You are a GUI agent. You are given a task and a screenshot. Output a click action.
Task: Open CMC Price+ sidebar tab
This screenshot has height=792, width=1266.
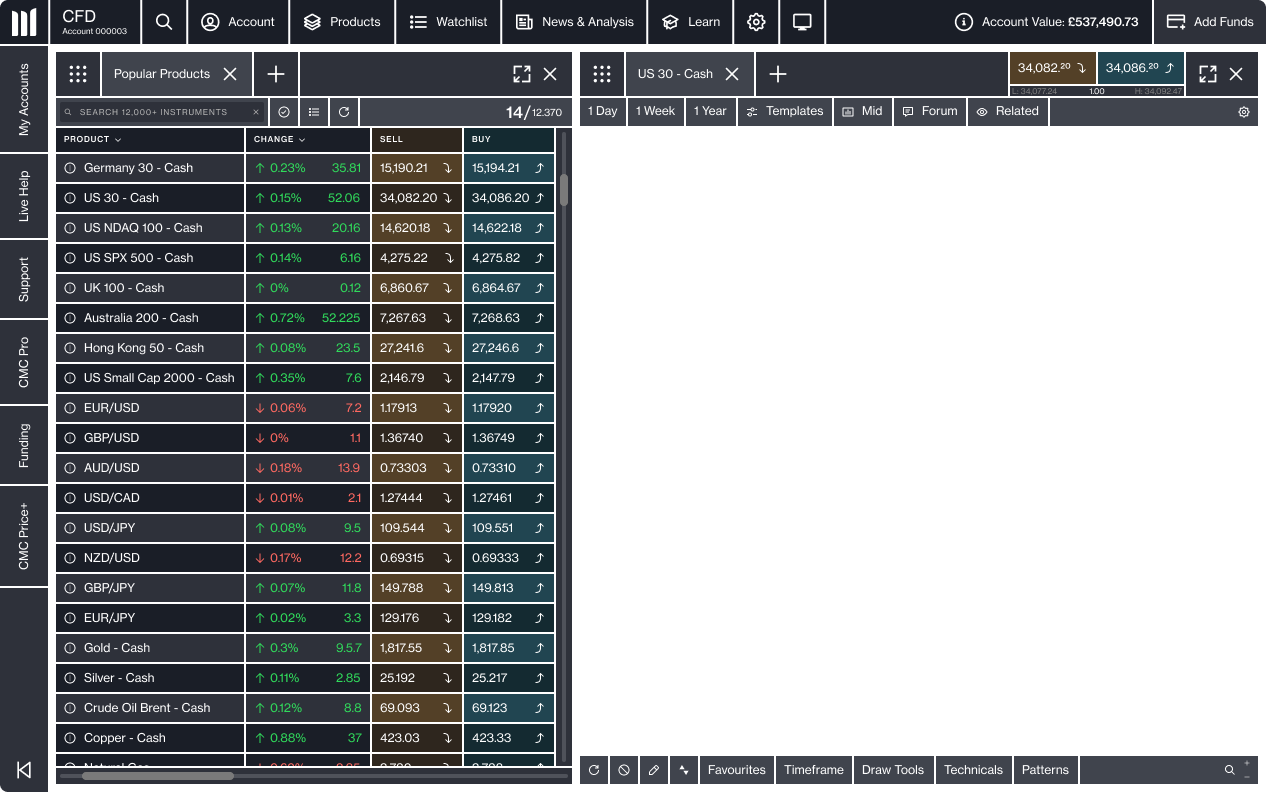(x=24, y=537)
